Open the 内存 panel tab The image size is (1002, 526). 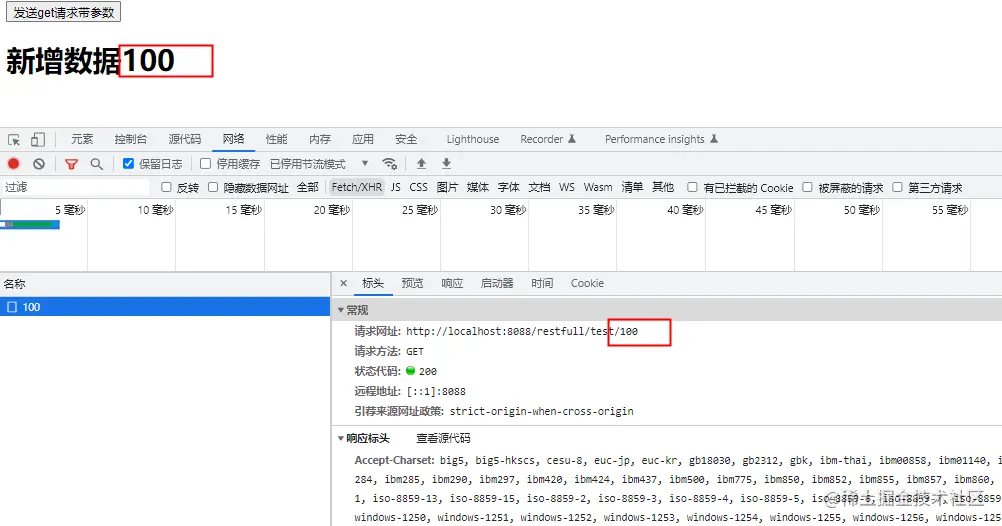320,139
